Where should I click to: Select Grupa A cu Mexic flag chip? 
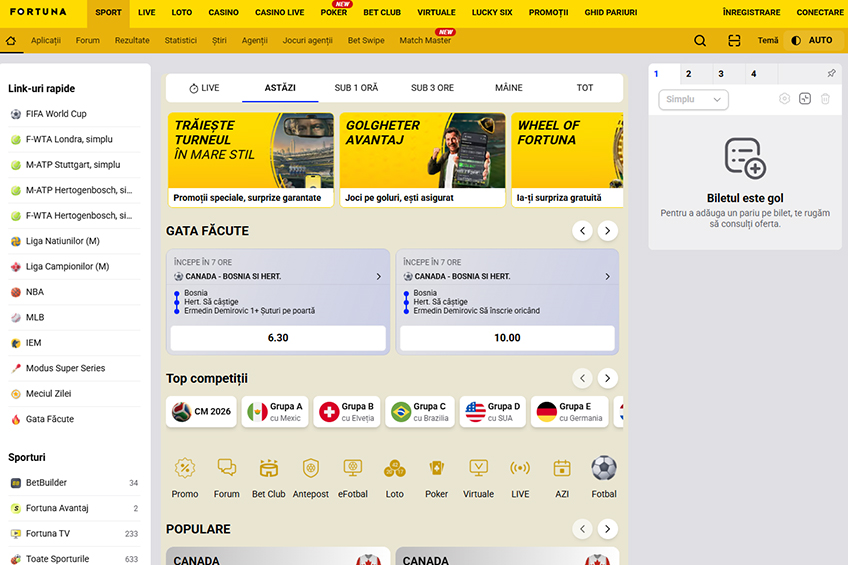click(x=275, y=411)
